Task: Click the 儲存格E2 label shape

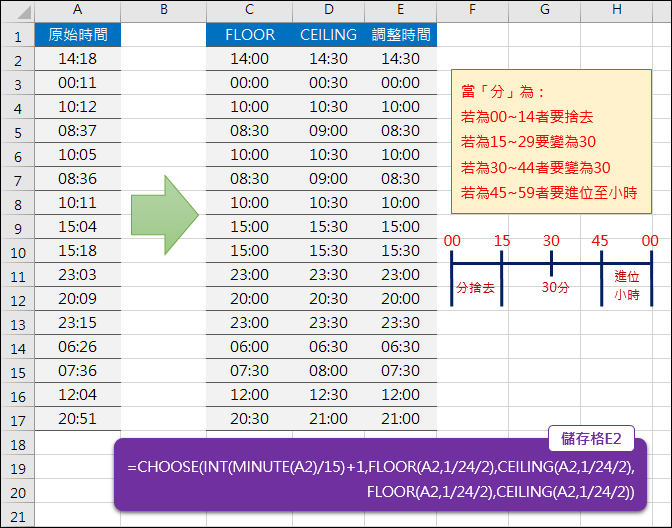Action: tap(591, 438)
